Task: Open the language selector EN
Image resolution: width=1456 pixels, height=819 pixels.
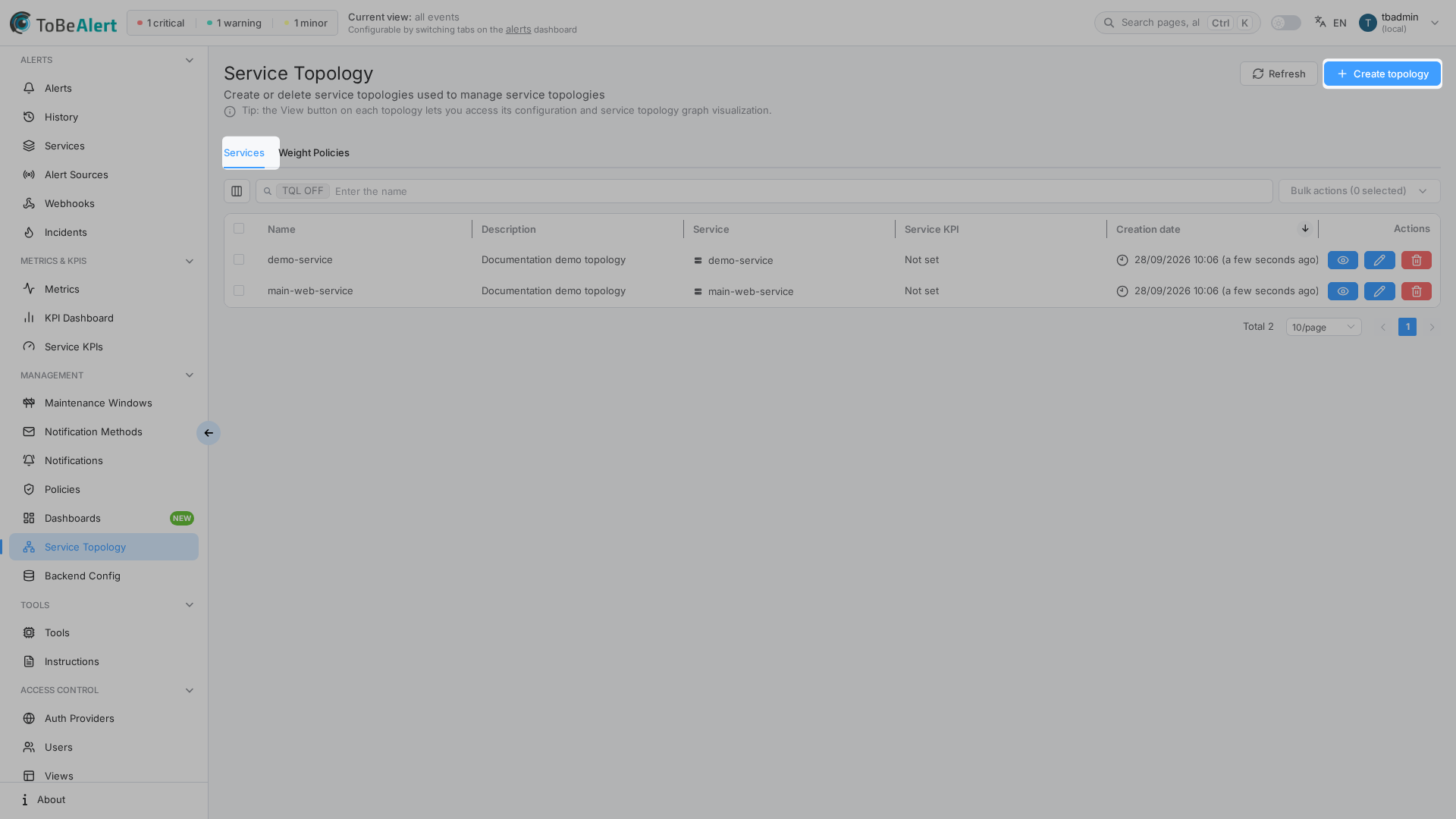Action: point(1331,23)
